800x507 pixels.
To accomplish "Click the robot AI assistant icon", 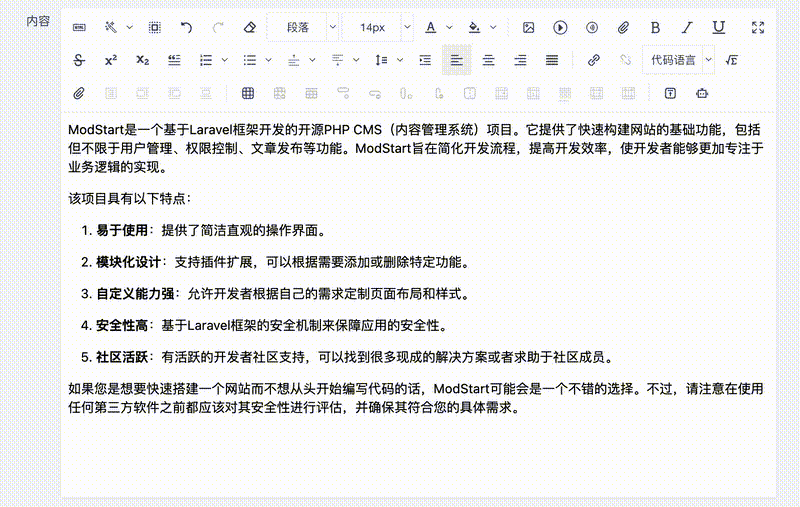I will 702,93.
